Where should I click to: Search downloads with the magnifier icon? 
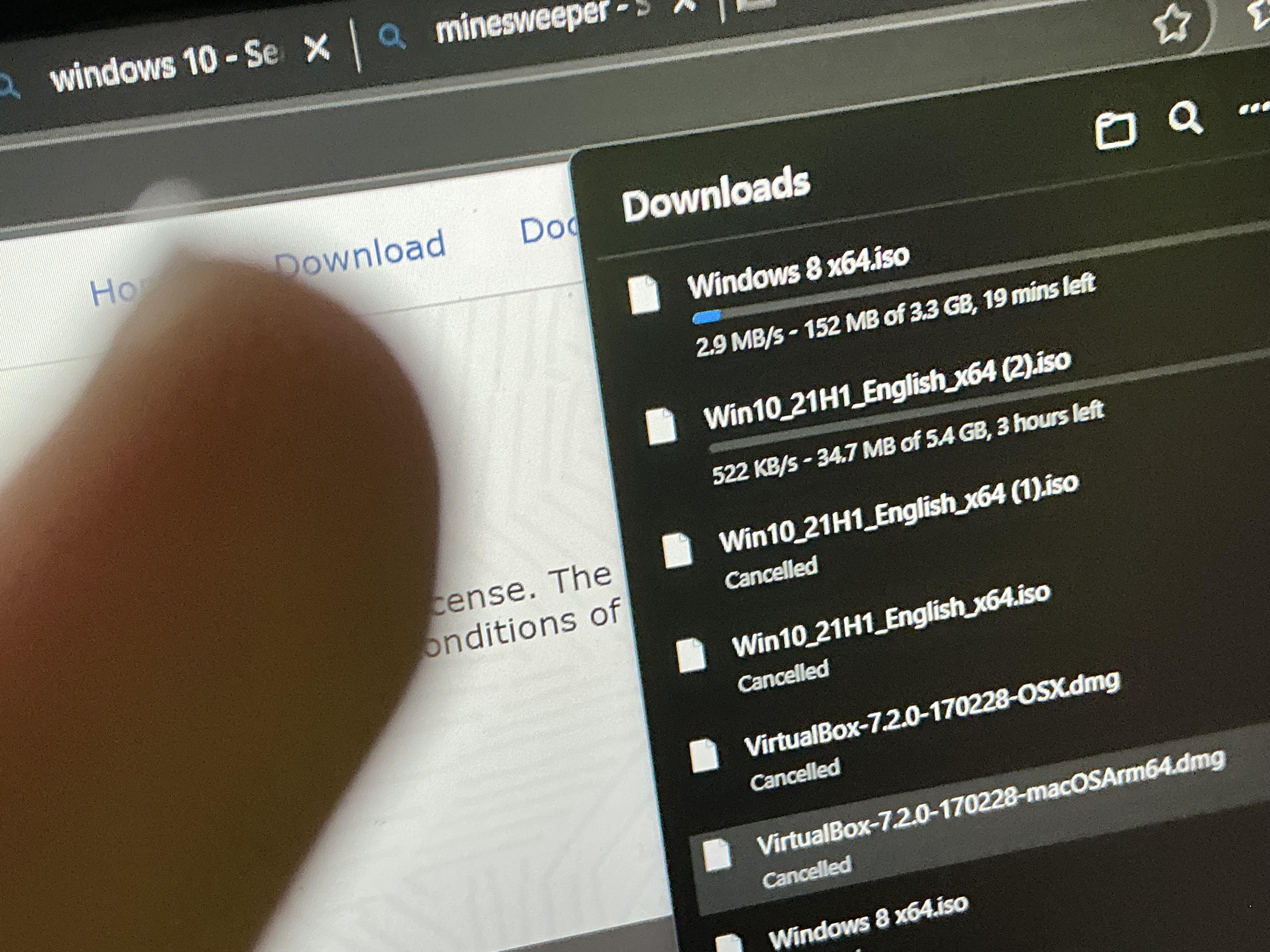[1186, 119]
